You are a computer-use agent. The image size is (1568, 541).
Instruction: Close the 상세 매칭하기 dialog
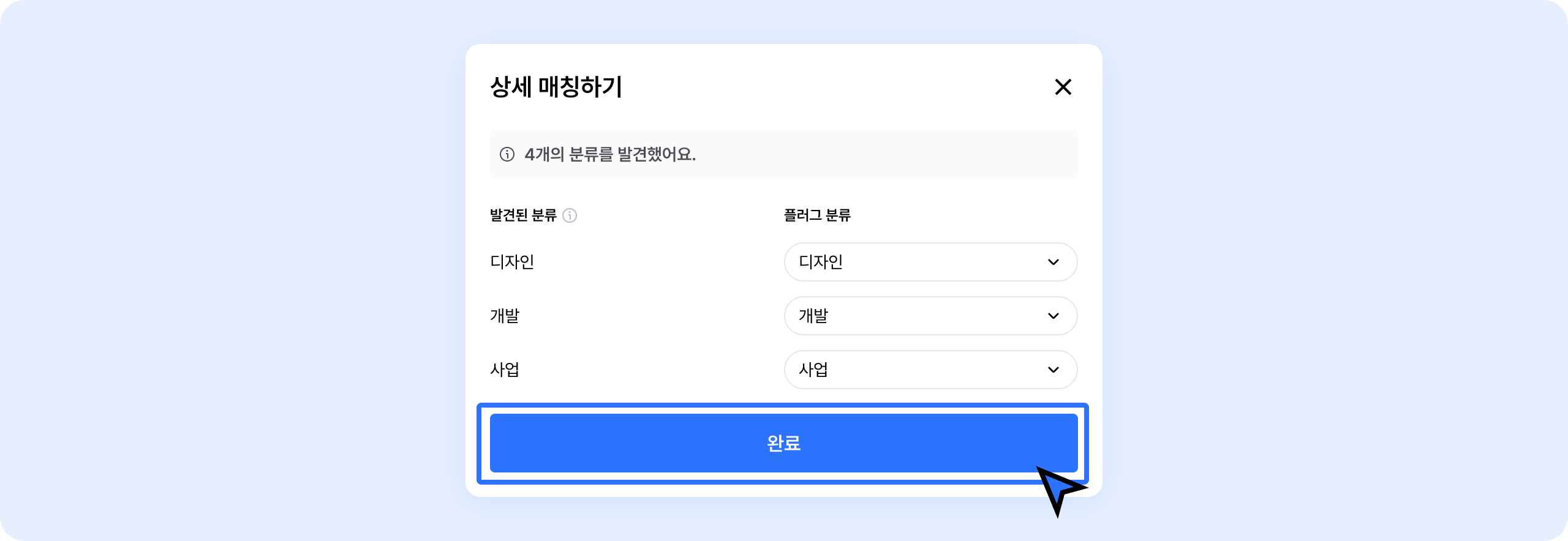pyautogui.click(x=1063, y=87)
